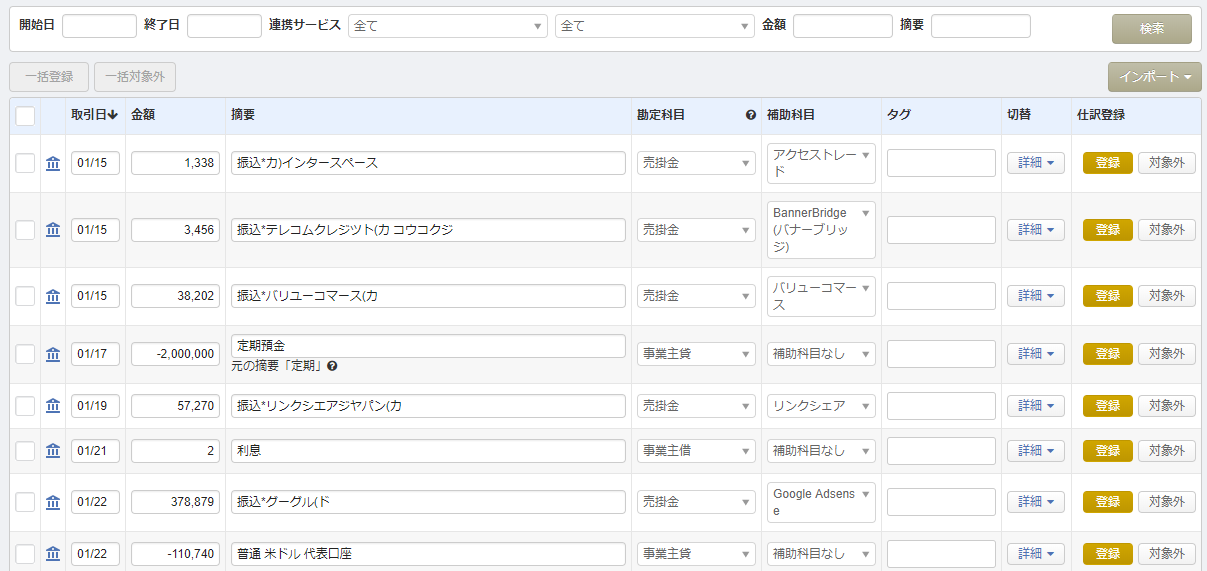The height and width of the screenshot is (571, 1207).
Task: Select the checkbox for the リンクシエアジヤパン row
Action: pyautogui.click(x=25, y=406)
